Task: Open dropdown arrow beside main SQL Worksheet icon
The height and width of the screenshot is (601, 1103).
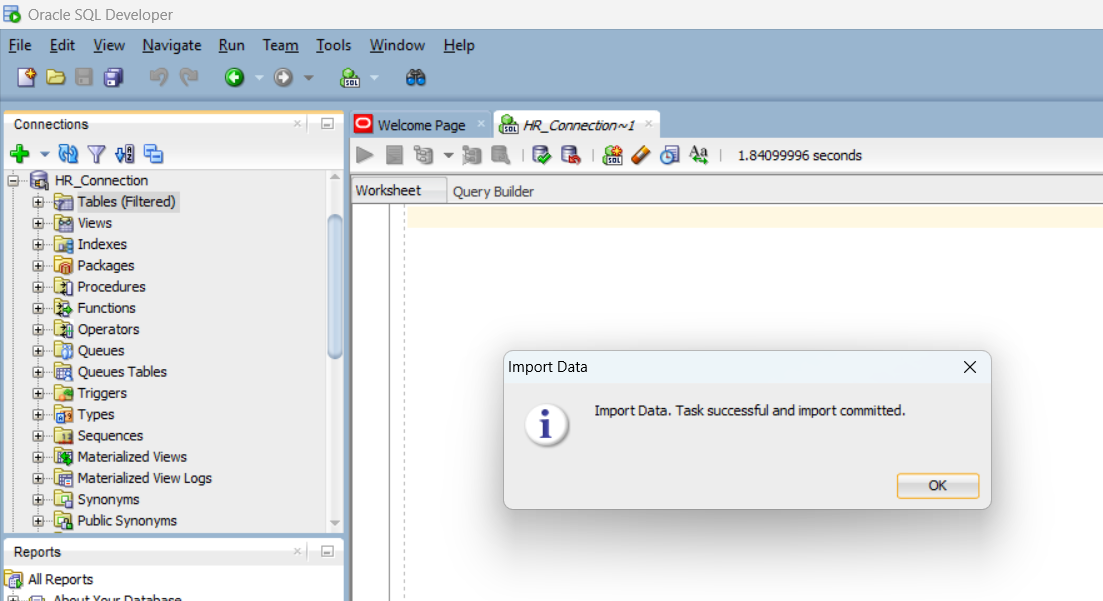Action: [x=374, y=77]
